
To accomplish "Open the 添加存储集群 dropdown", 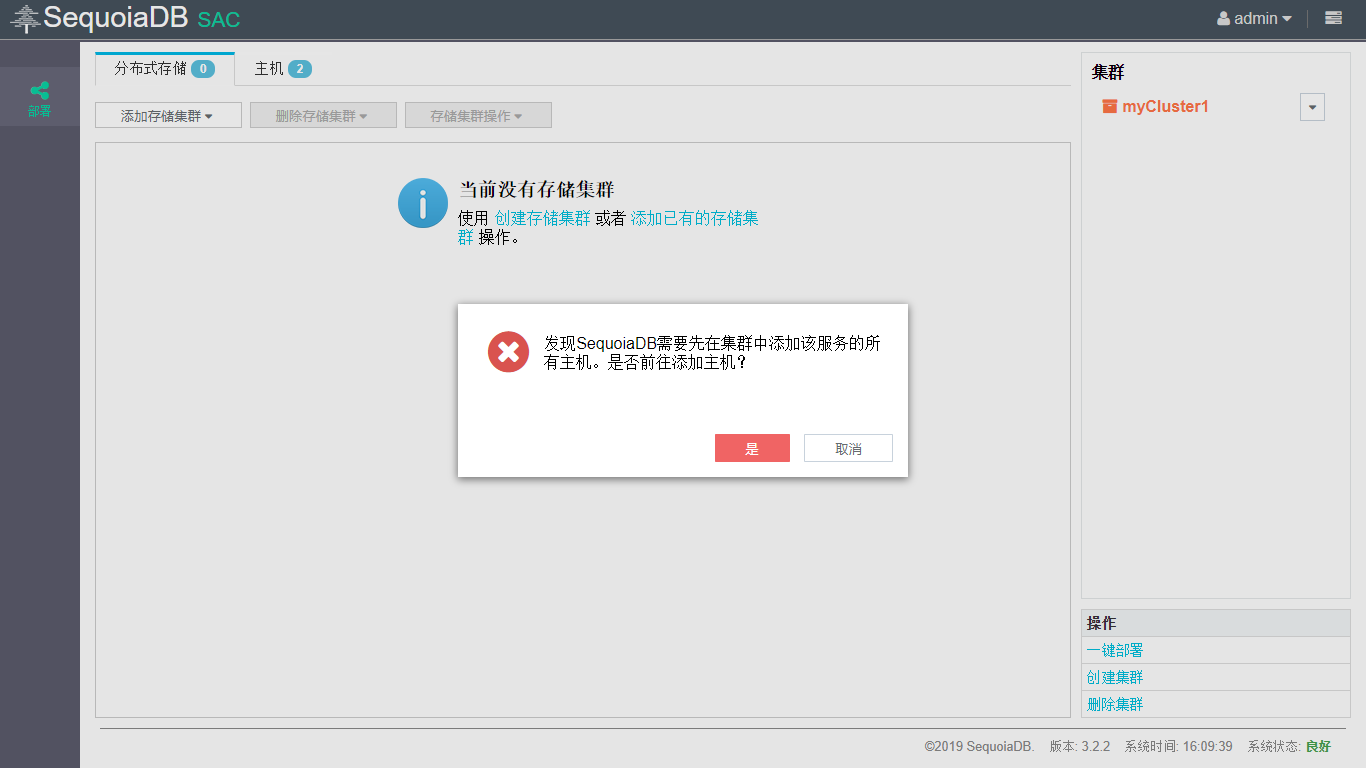I will click(x=168, y=115).
